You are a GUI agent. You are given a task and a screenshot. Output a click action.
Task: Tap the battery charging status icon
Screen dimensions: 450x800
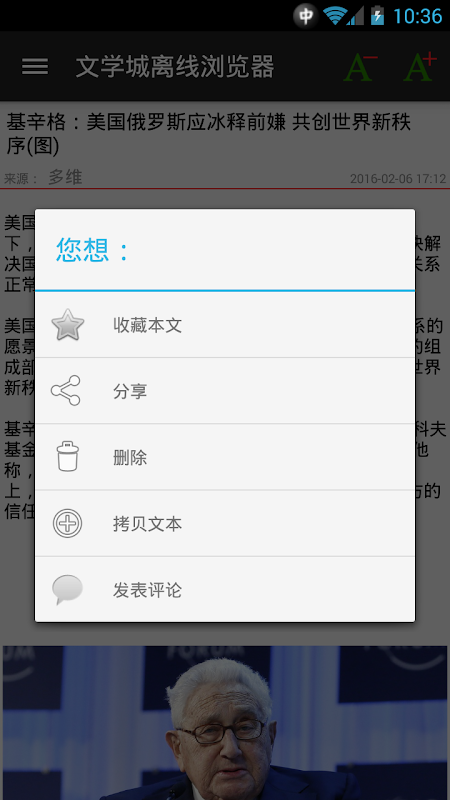377,16
